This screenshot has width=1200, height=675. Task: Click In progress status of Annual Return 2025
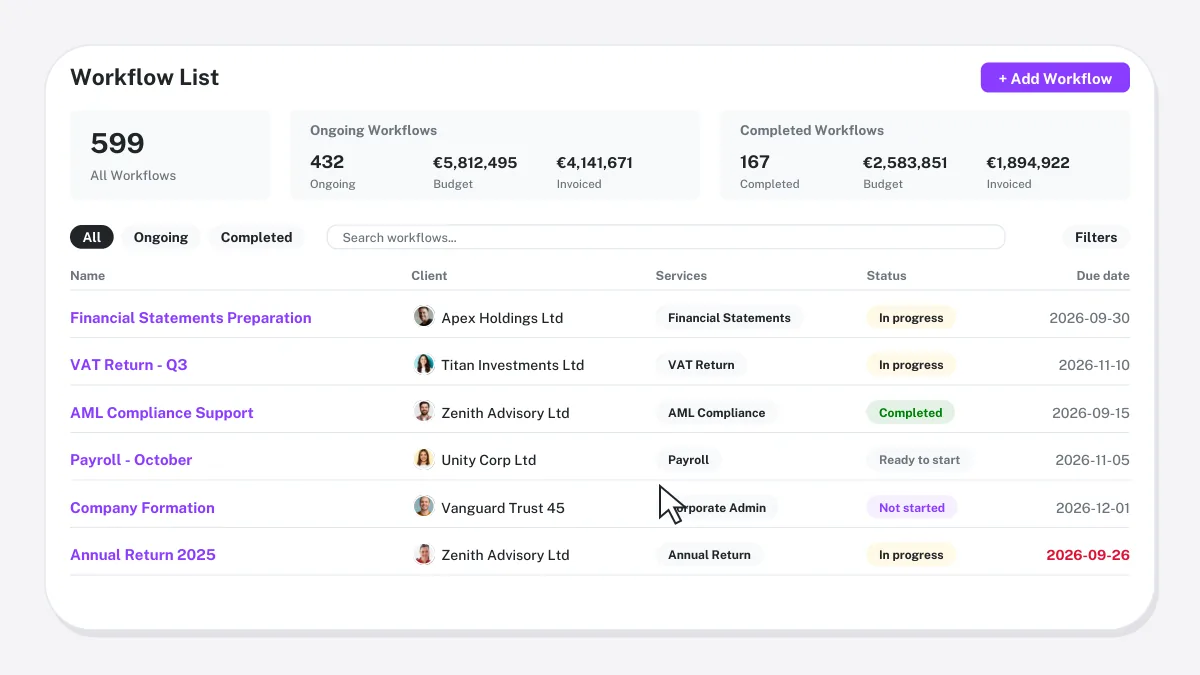pos(911,555)
